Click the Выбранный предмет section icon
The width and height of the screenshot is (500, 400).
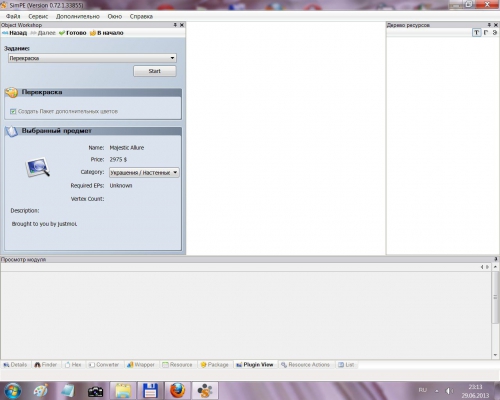pos(12,131)
